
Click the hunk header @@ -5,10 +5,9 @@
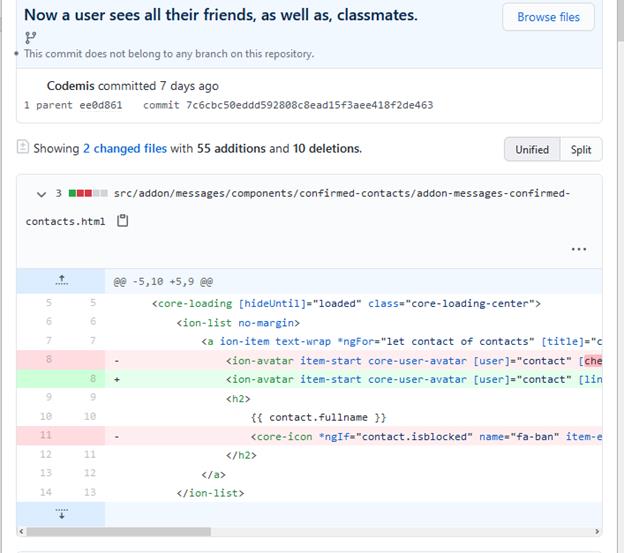[x=163, y=282]
